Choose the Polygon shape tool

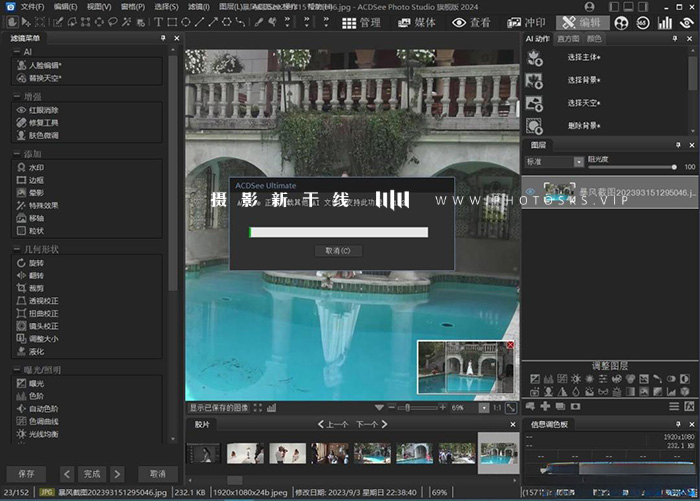(x=227, y=22)
